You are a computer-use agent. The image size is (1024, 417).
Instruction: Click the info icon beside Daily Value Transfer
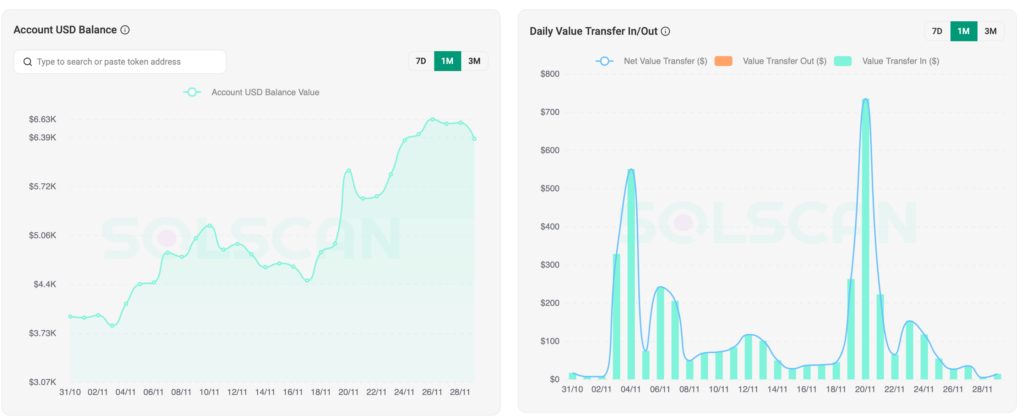click(666, 31)
